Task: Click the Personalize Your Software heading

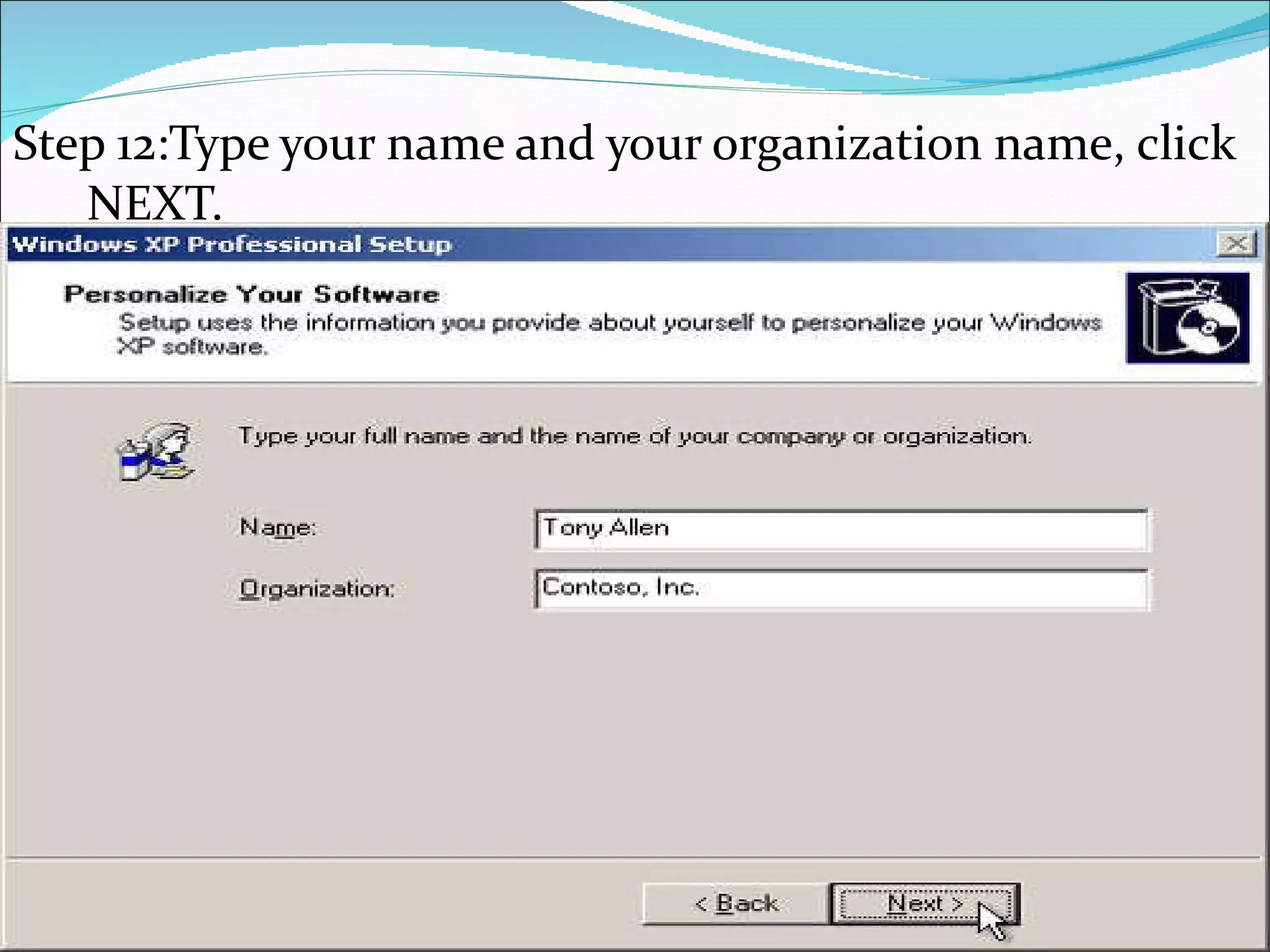Action: [252, 294]
